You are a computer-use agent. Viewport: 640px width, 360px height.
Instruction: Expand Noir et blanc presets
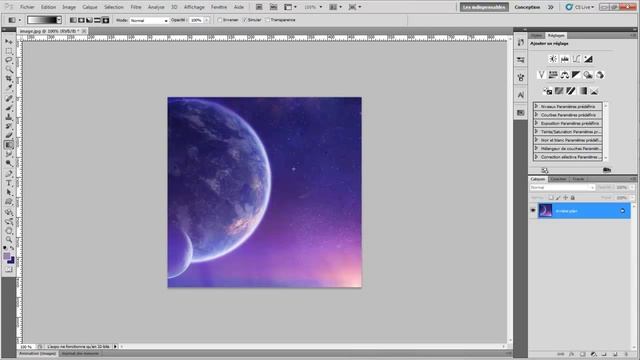click(x=536, y=140)
